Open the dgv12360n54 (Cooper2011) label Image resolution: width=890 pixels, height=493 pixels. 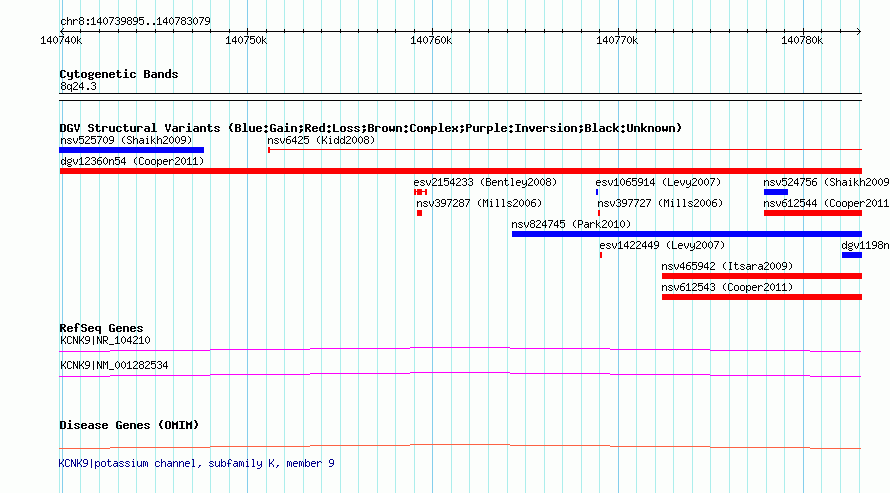(x=132, y=161)
